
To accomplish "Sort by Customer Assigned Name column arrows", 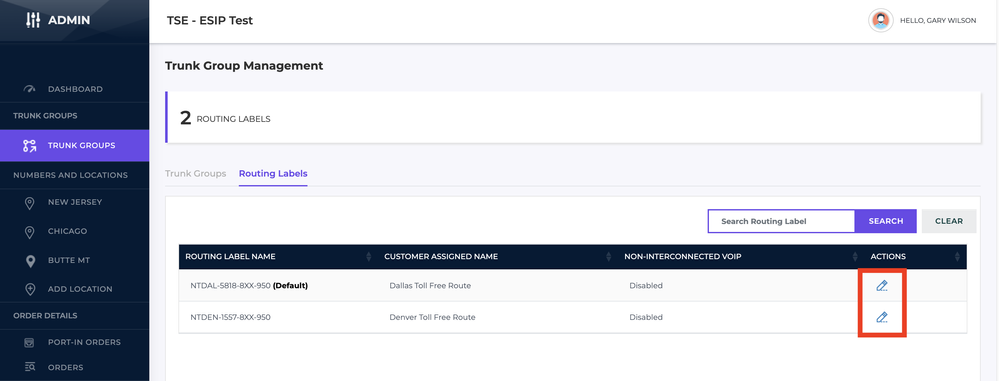I will click(609, 257).
